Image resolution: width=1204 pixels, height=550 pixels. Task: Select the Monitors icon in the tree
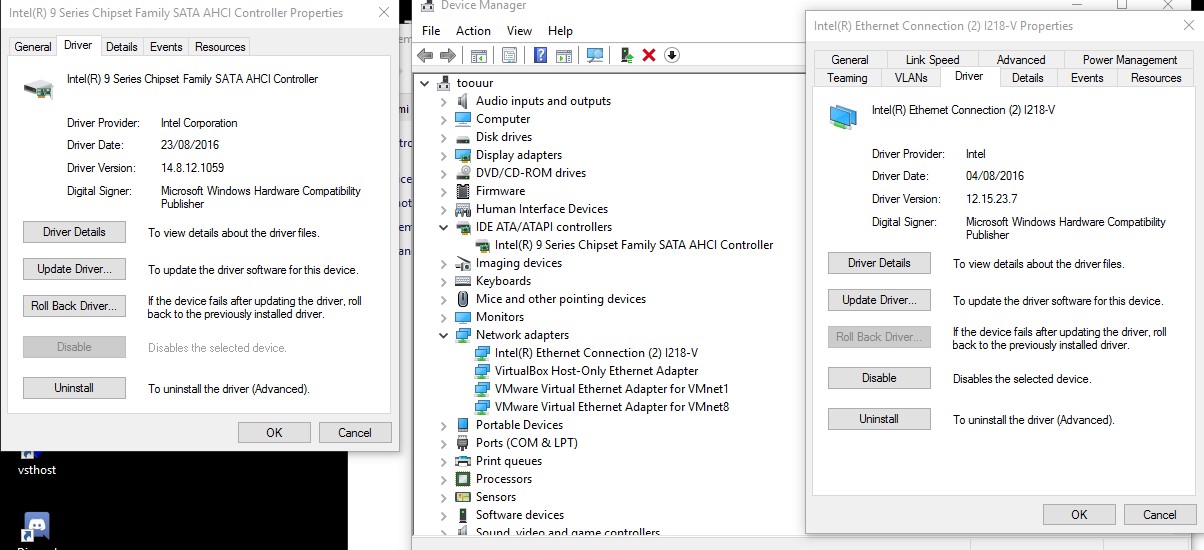463,317
